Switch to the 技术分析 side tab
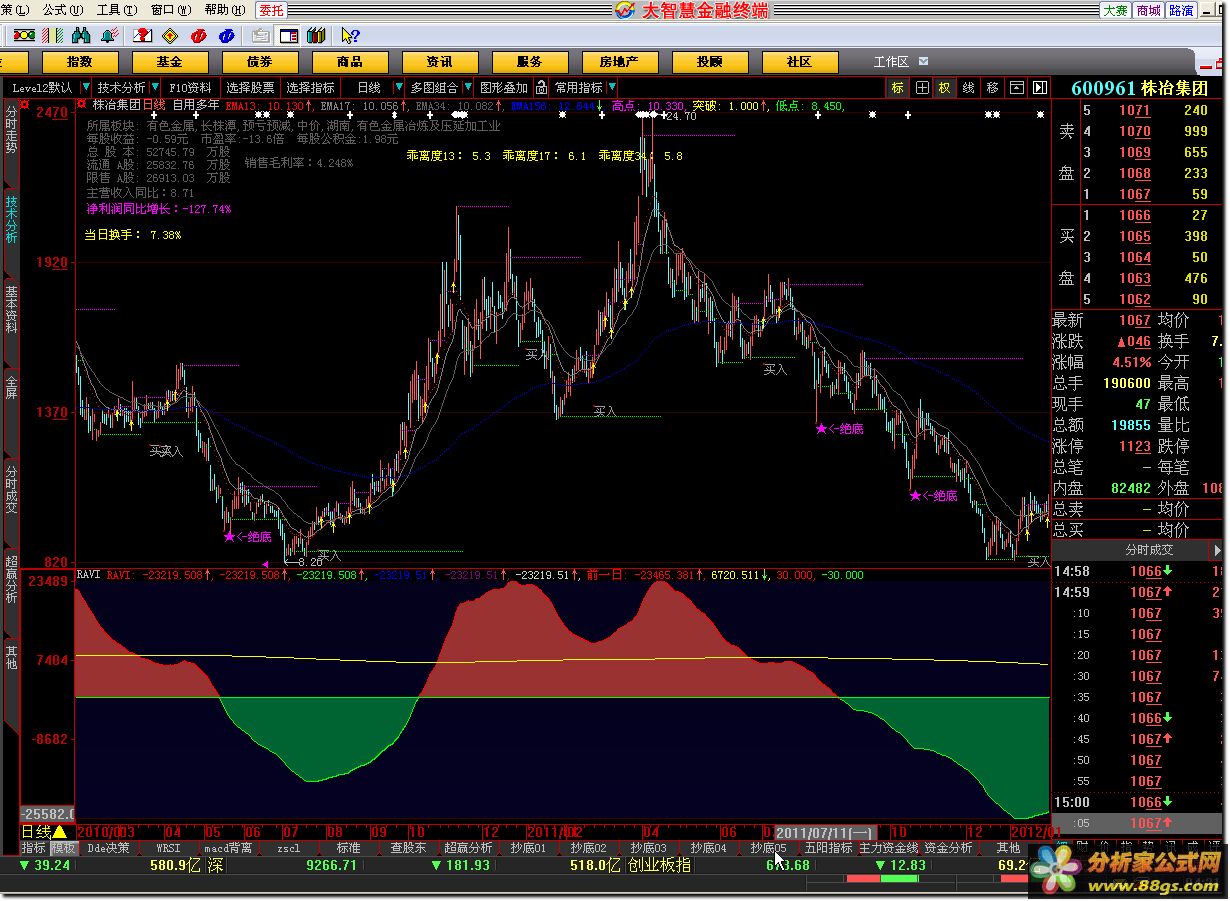Viewport: 1230px width, 901px height. click(x=11, y=219)
